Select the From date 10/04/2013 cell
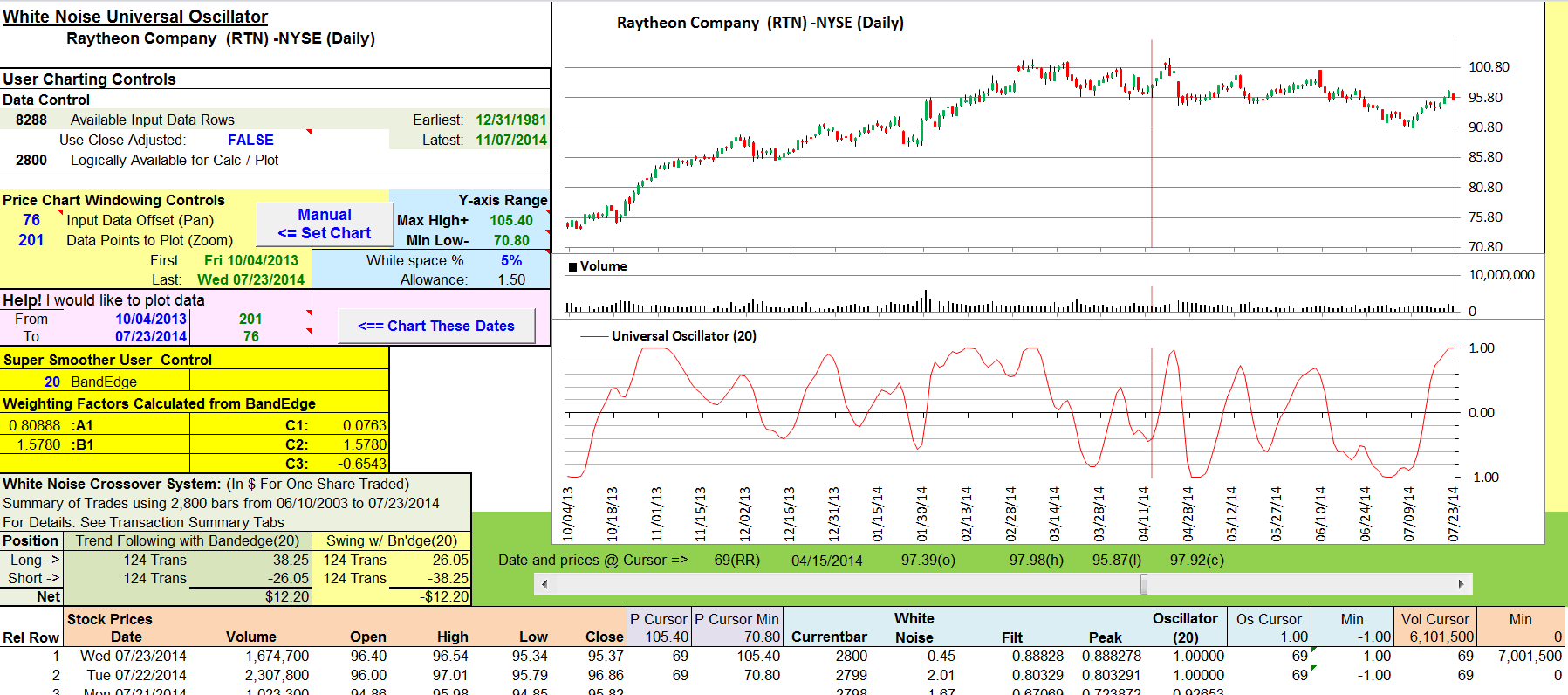The width and height of the screenshot is (1568, 695). click(151, 319)
